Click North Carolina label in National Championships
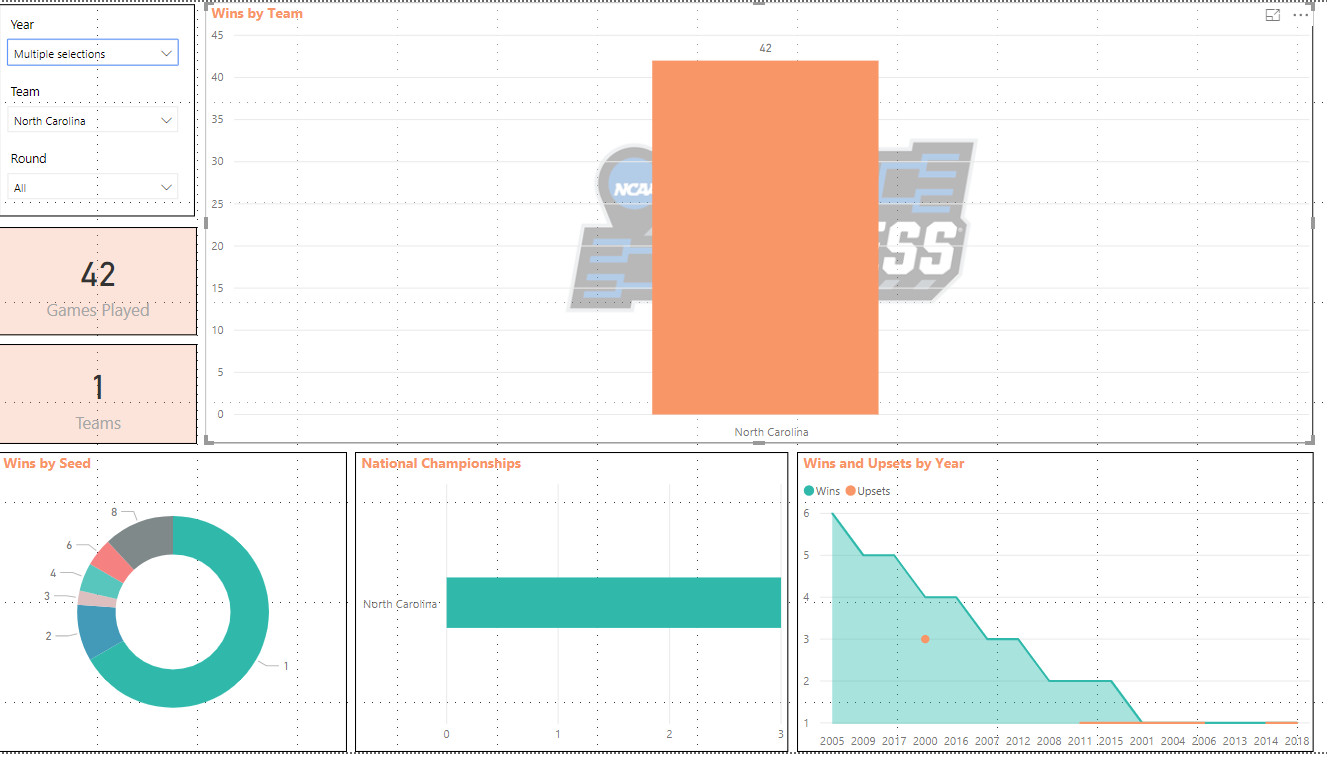This screenshot has height=761, width=1327. click(x=400, y=604)
